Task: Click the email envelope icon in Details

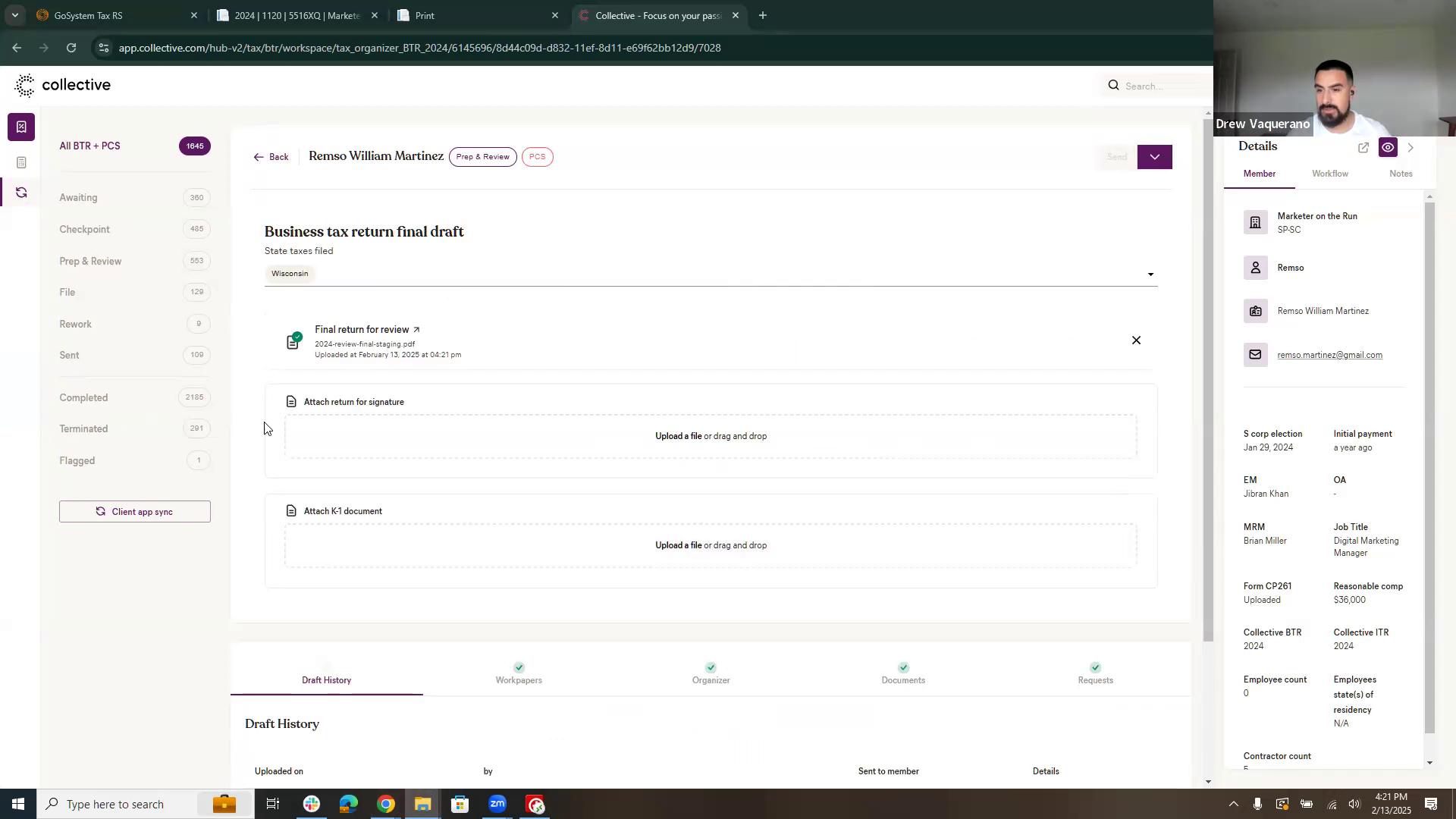Action: [1255, 355]
